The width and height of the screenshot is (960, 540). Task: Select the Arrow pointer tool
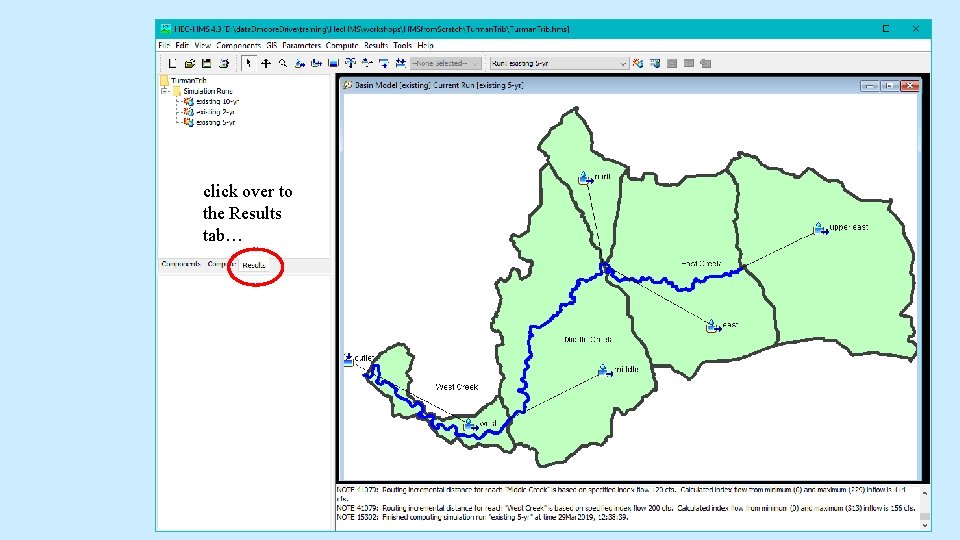[249, 63]
